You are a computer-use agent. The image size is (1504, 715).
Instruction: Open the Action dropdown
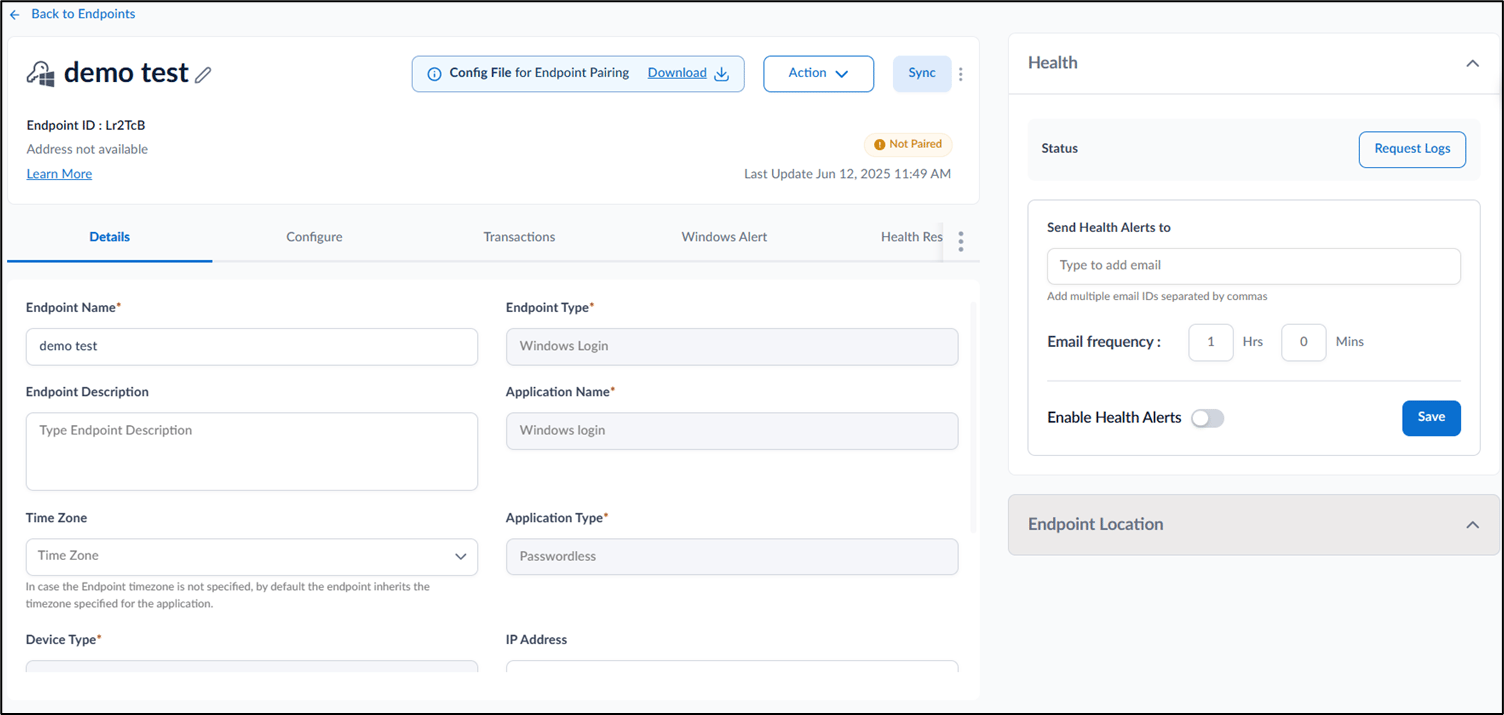pyautogui.click(x=818, y=74)
